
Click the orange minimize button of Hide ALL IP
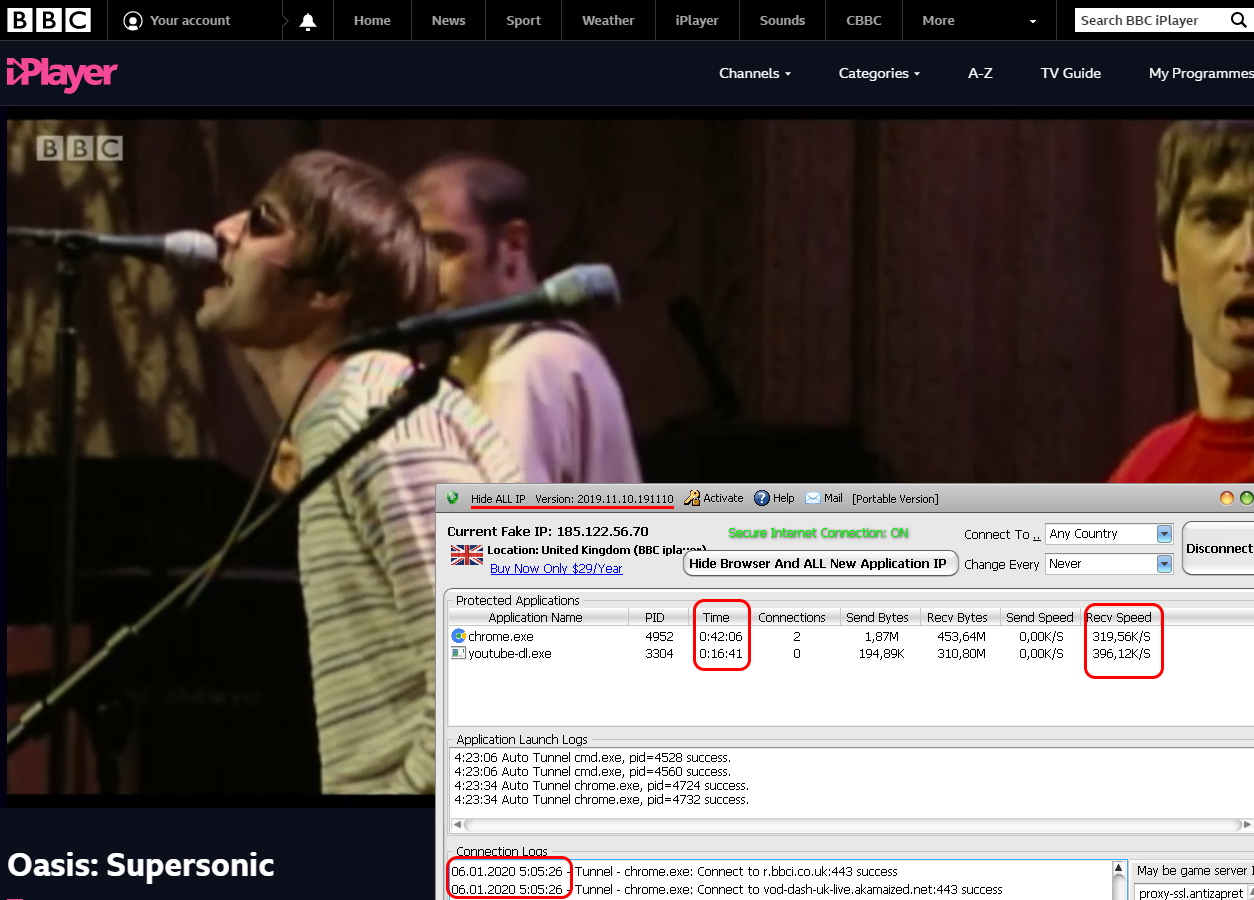pos(1227,498)
